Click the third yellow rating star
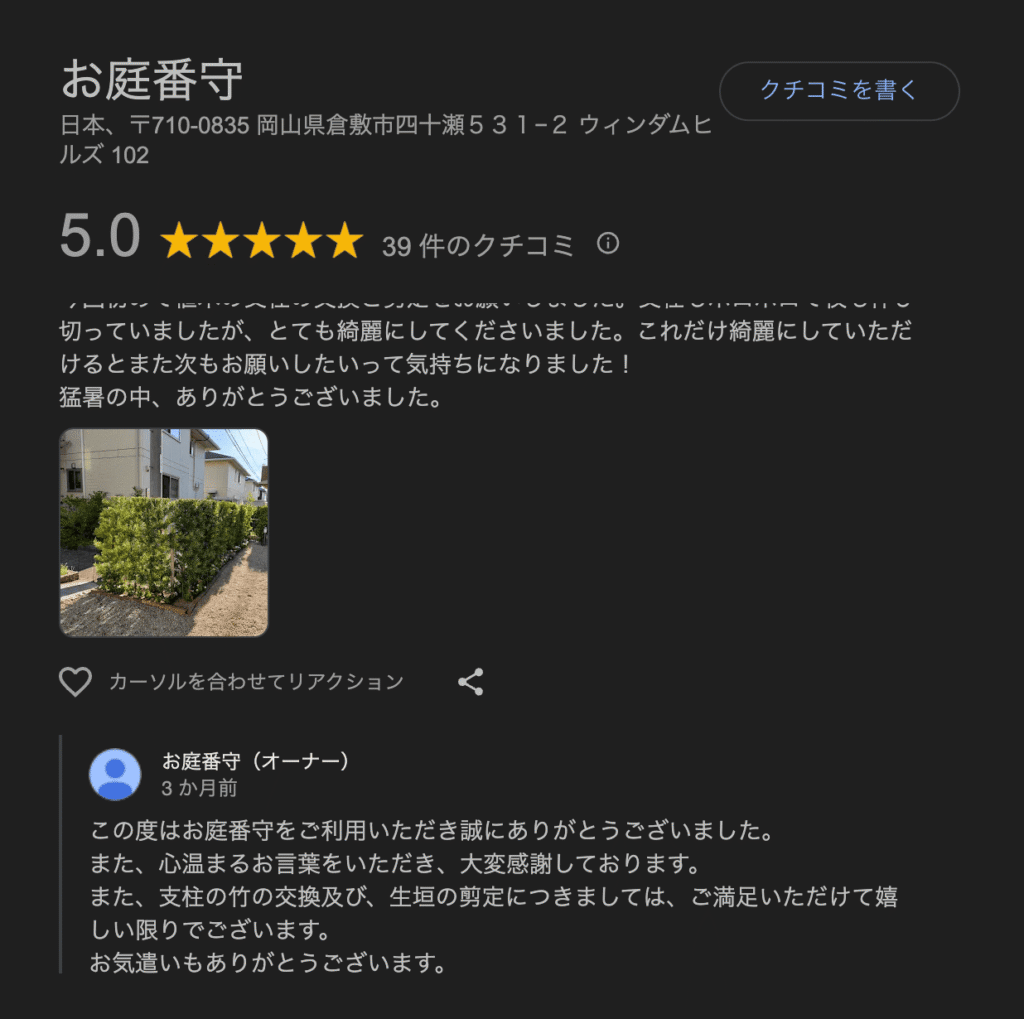1024x1019 pixels. coord(262,240)
